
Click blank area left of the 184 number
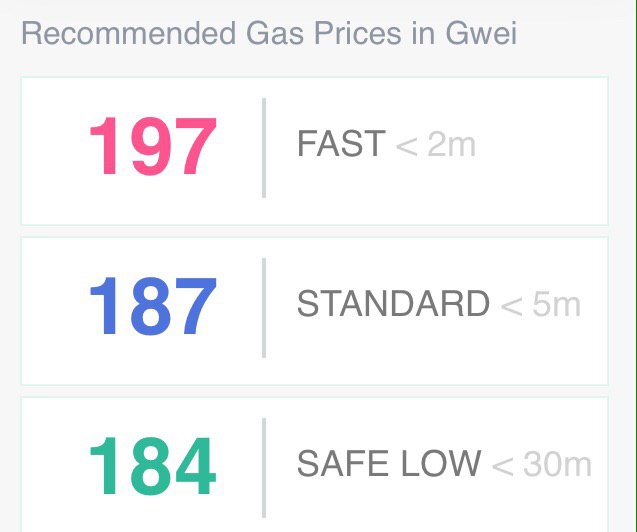coord(52,467)
